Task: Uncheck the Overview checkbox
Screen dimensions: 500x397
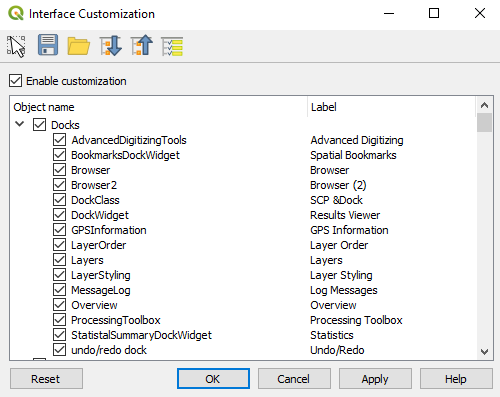Action: (x=59, y=305)
